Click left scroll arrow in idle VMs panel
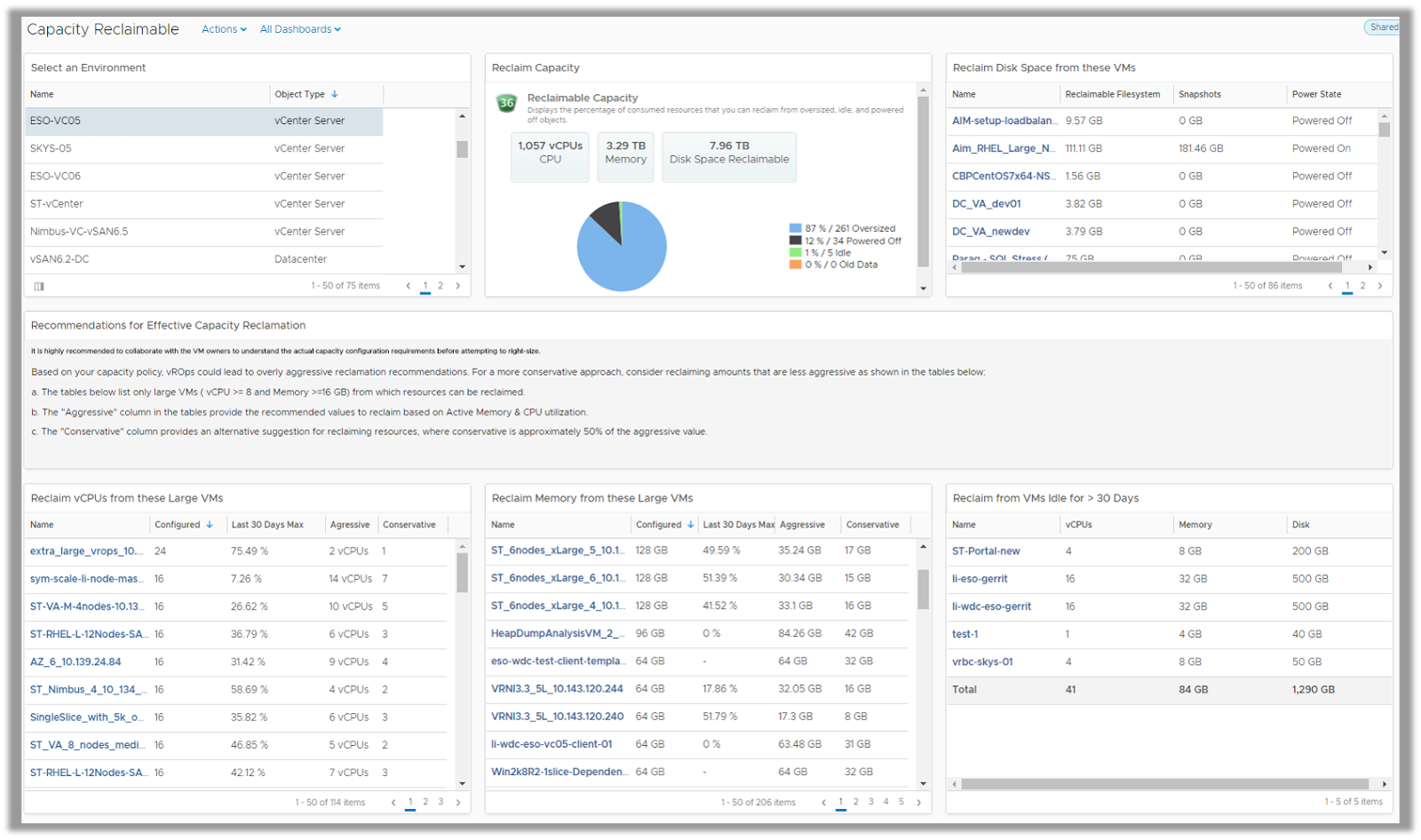The image size is (1421, 840). 953,784
